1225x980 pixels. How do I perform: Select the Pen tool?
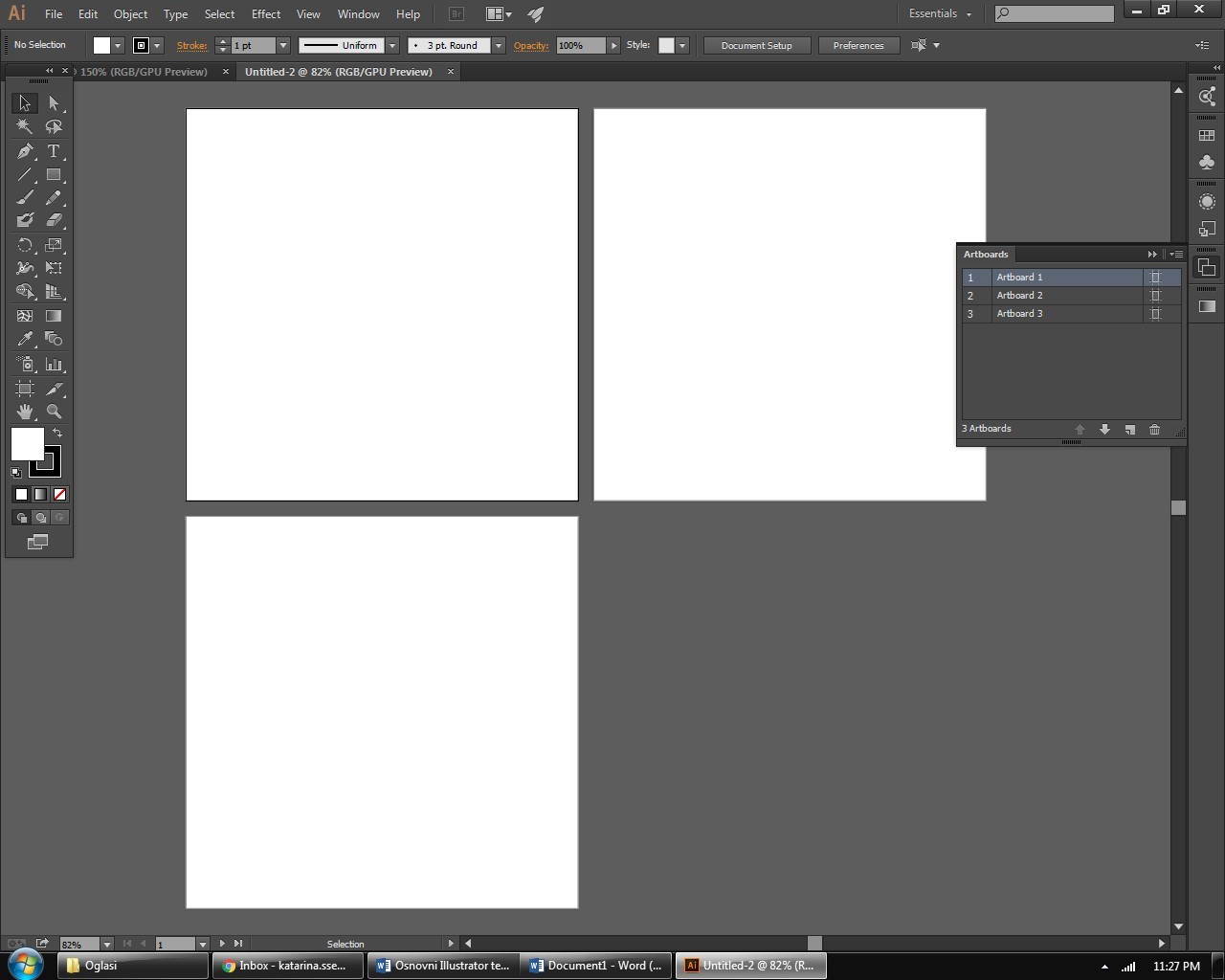click(x=25, y=151)
